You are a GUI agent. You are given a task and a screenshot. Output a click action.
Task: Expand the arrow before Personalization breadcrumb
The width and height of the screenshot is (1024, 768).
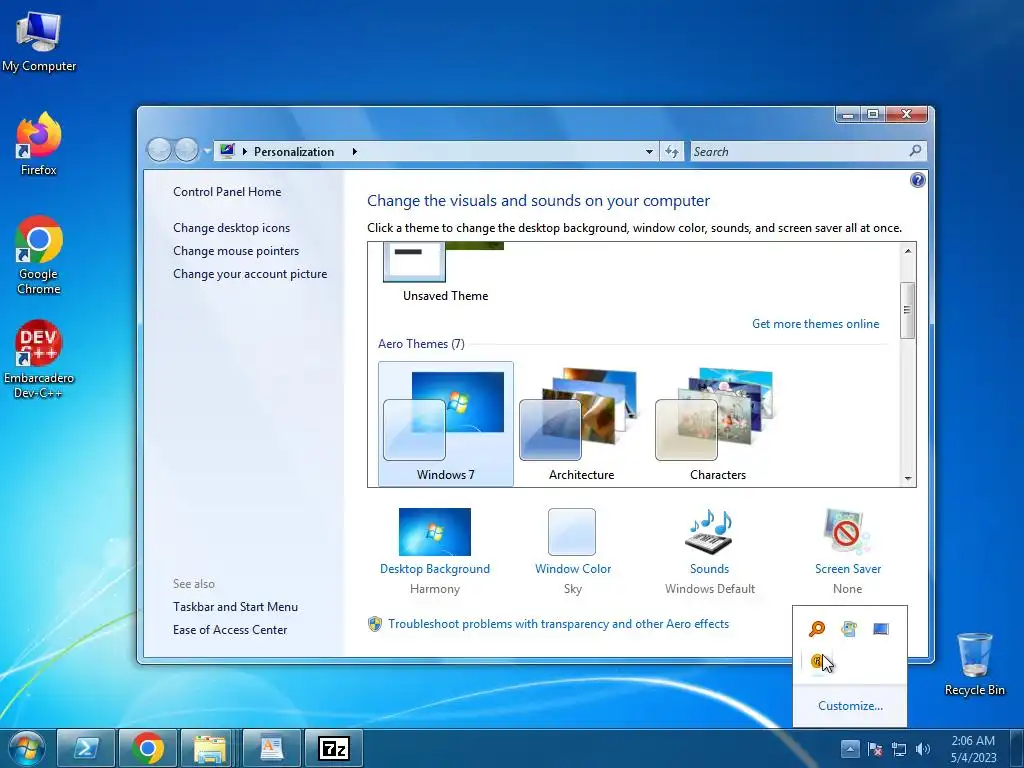(x=244, y=152)
